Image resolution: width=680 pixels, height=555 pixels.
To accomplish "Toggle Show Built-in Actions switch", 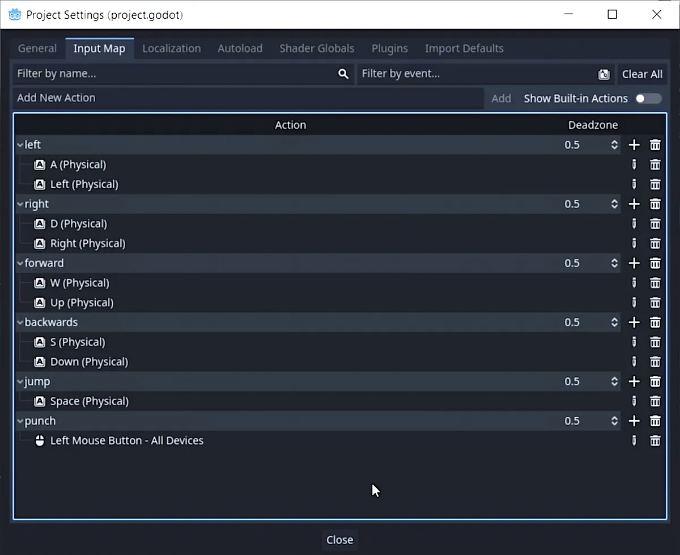I will tap(648, 98).
